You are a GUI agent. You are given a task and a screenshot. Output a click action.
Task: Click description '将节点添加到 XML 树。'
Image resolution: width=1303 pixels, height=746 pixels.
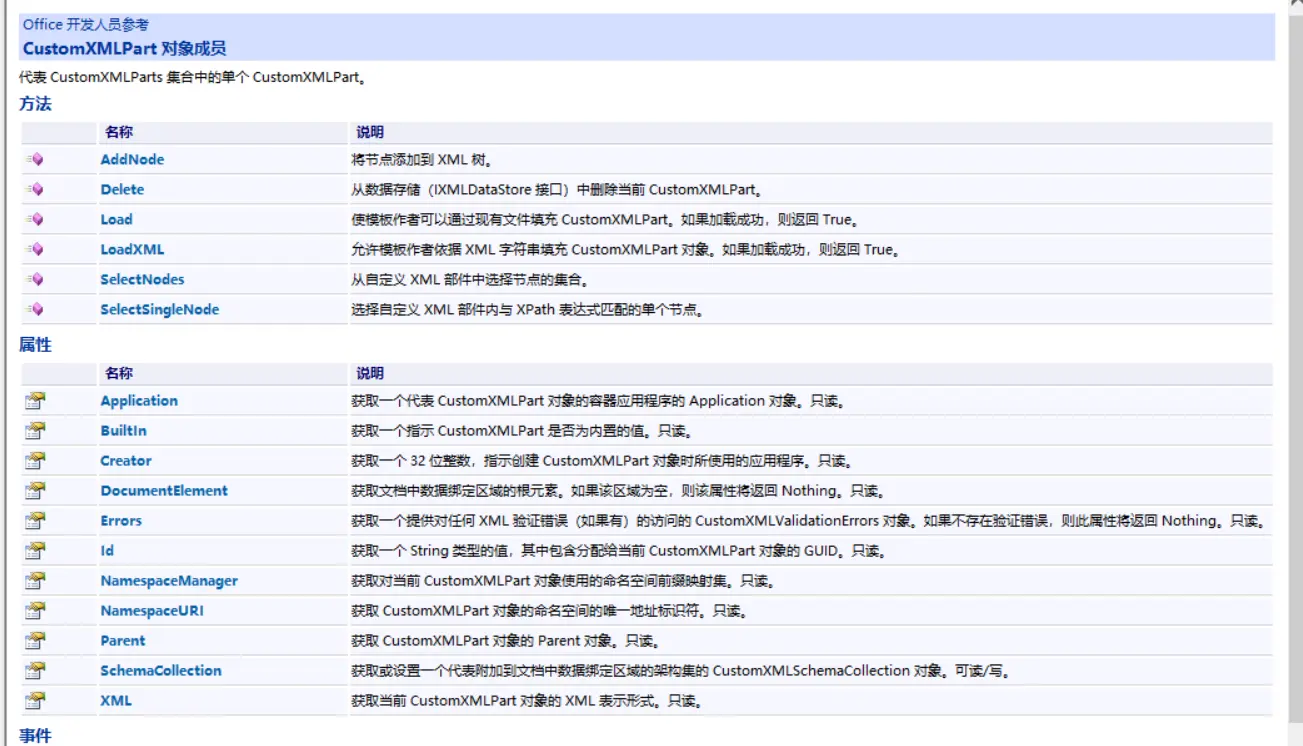(x=421, y=160)
